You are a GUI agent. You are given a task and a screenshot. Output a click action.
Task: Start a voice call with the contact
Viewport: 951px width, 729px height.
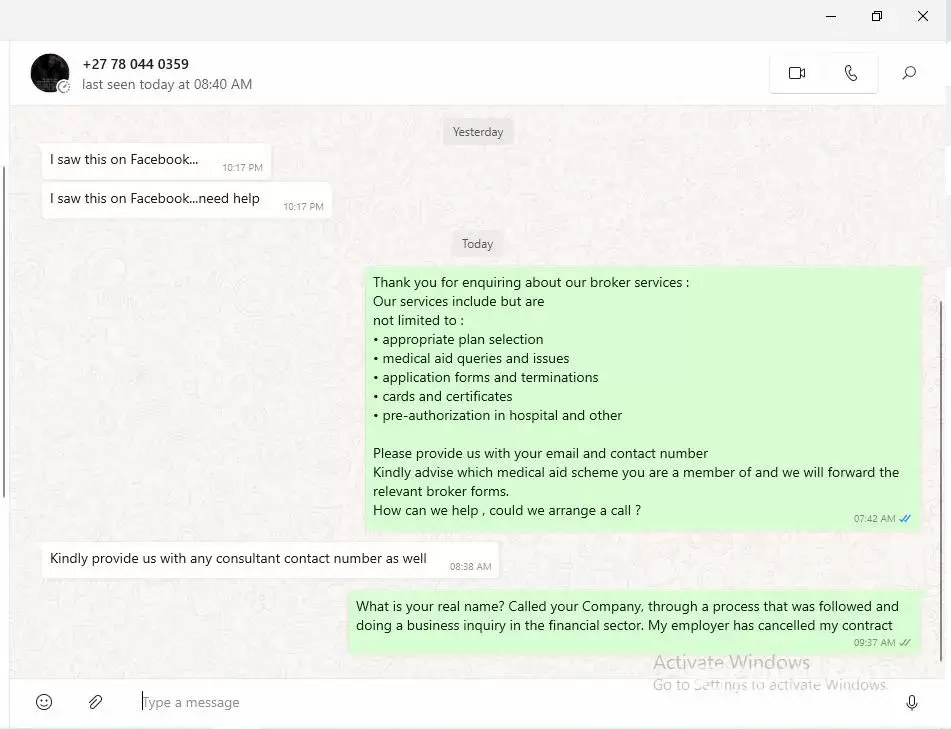coord(850,73)
